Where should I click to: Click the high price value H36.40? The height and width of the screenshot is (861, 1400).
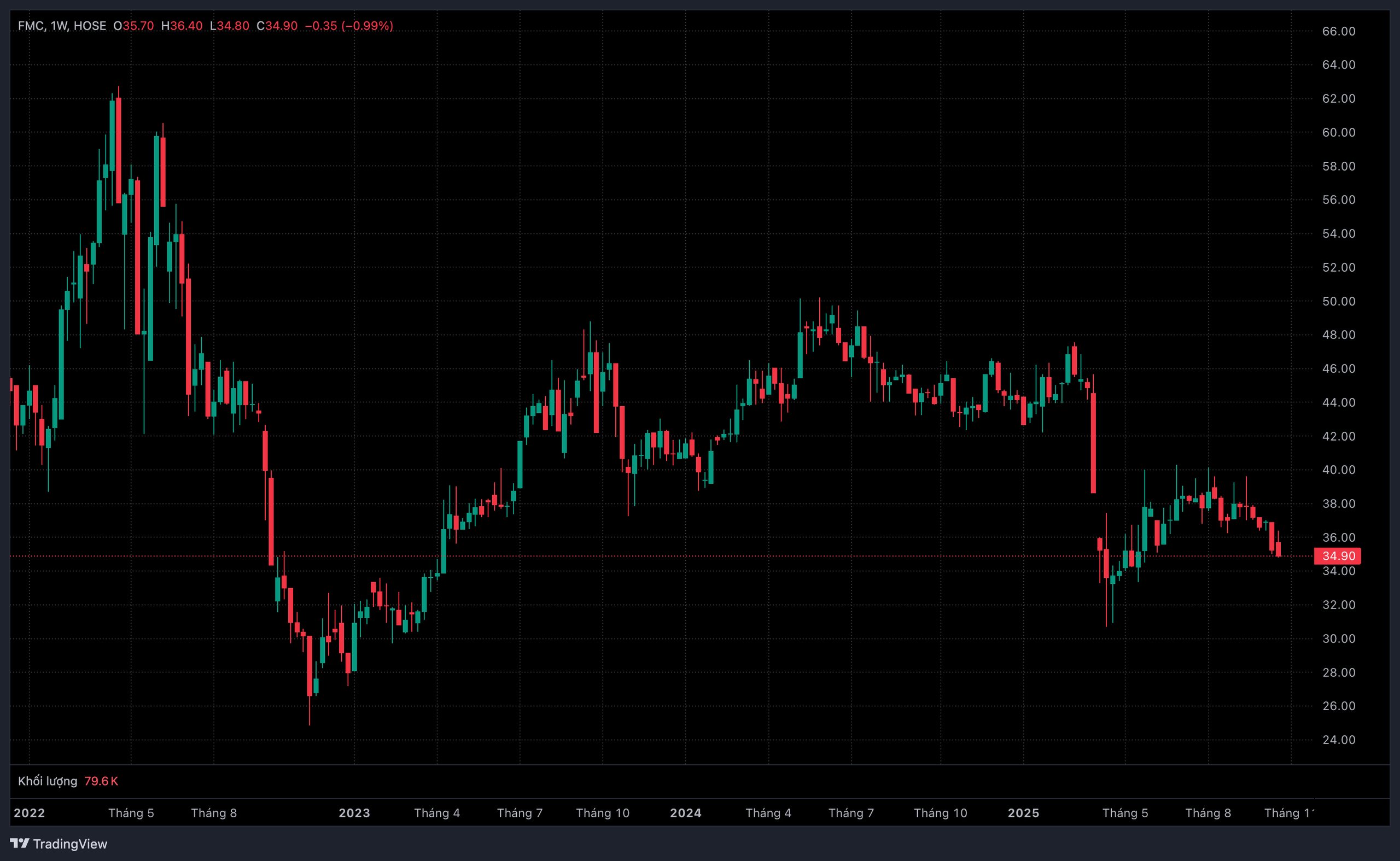click(x=182, y=26)
